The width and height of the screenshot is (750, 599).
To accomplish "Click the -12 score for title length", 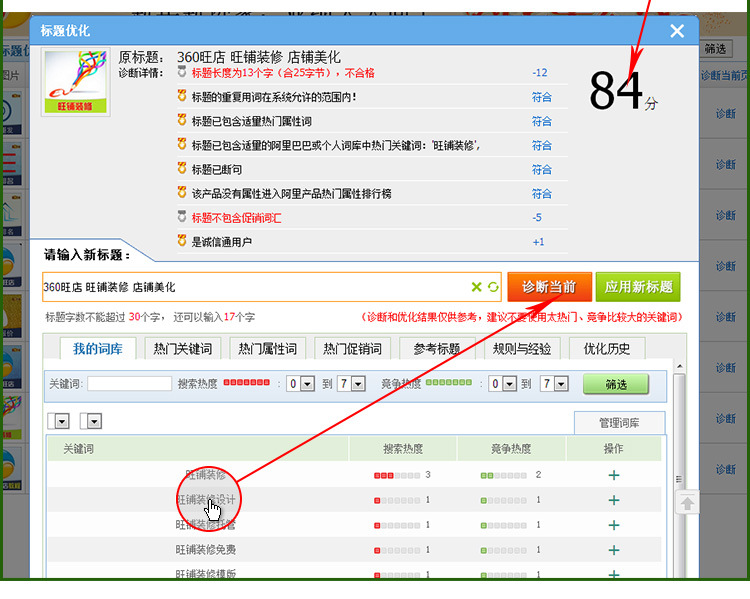I will point(540,73).
